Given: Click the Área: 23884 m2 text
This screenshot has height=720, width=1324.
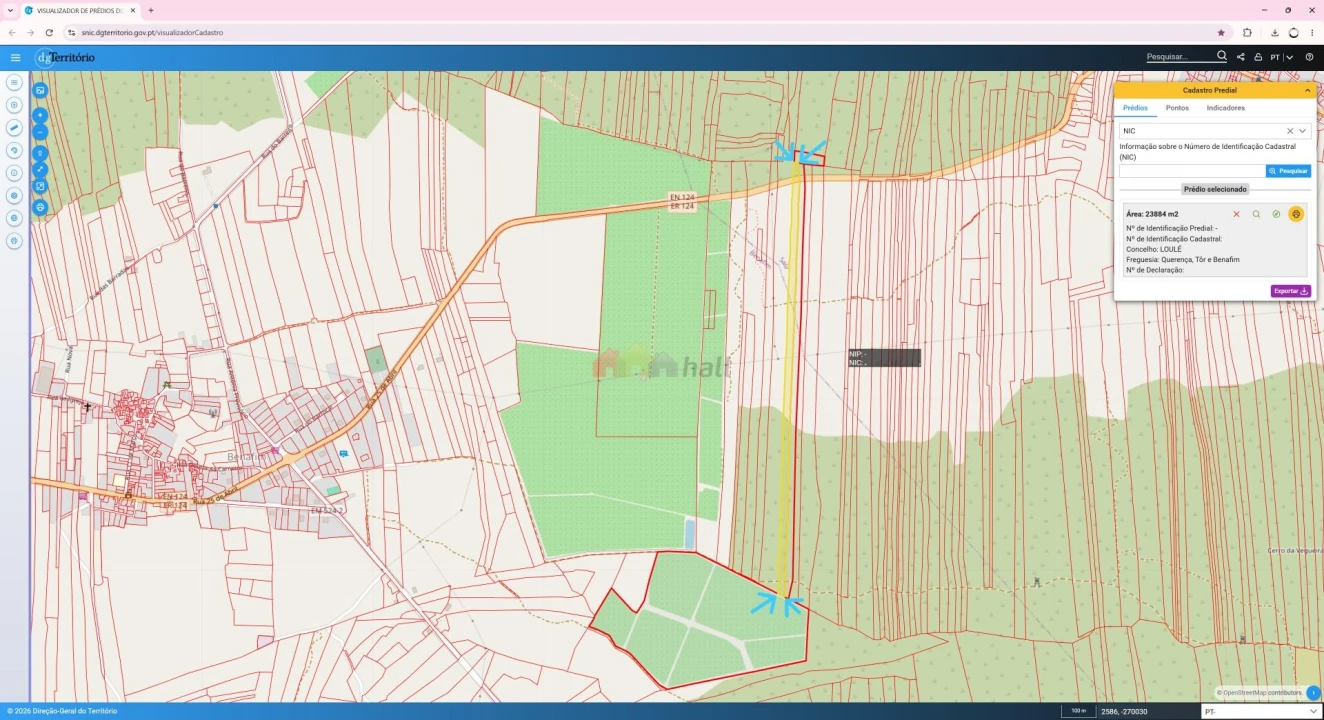Looking at the screenshot, I should tap(1152, 214).
